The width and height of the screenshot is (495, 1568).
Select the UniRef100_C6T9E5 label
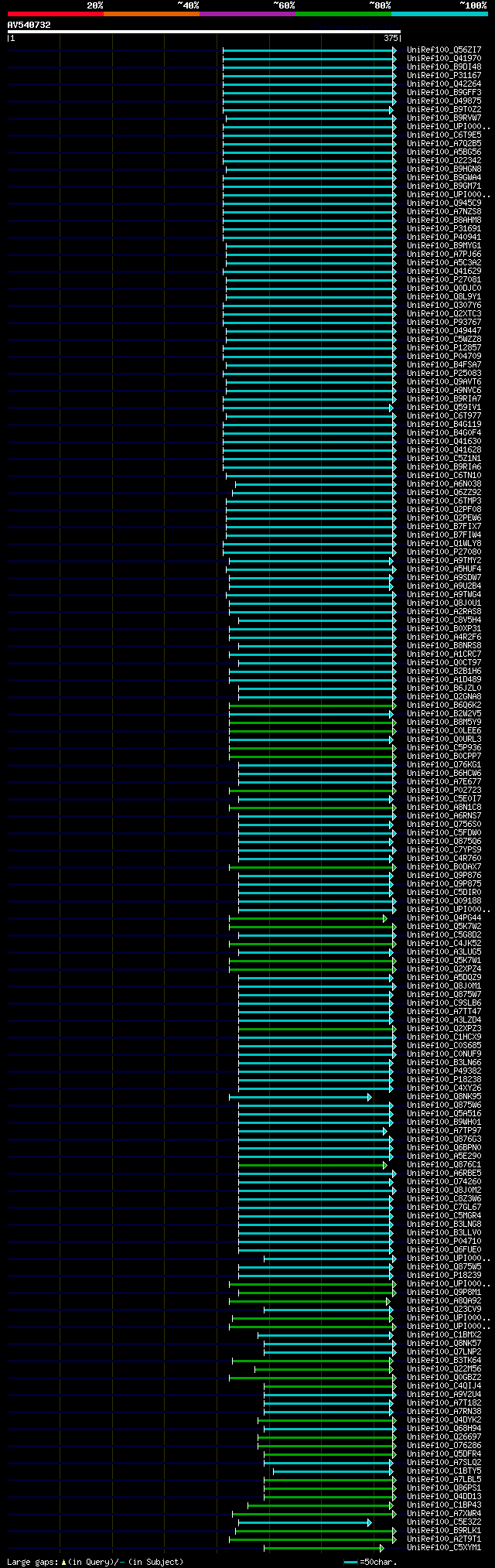pyautogui.click(x=444, y=135)
